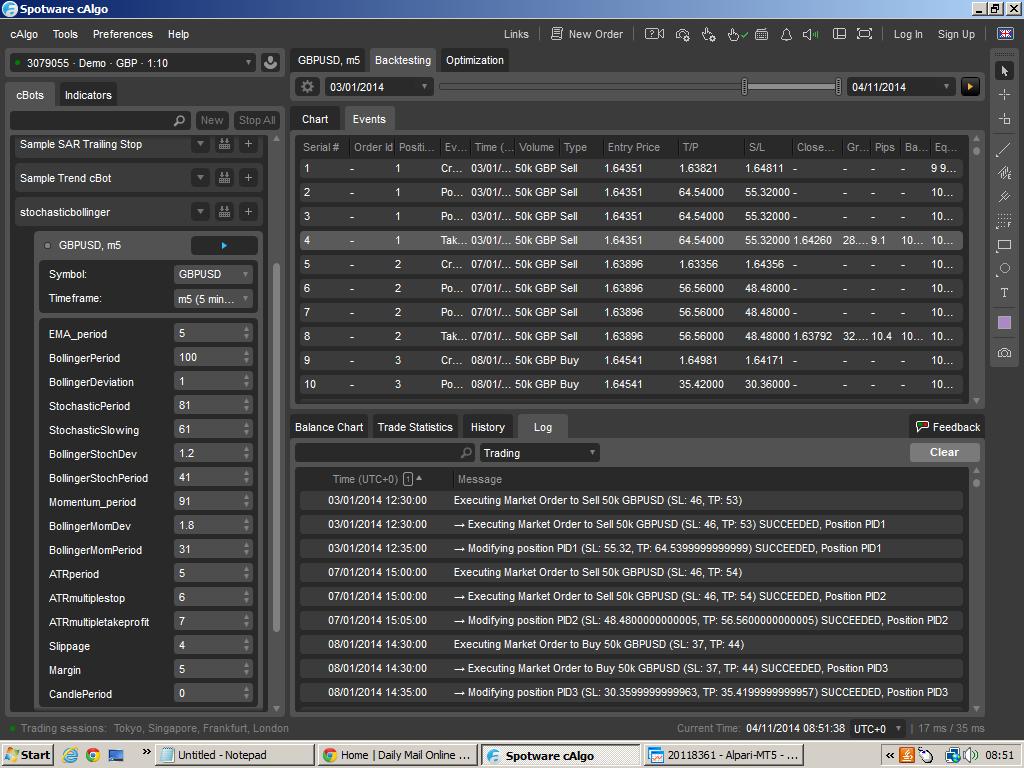Click the Sign Up link
The image size is (1024, 768).
click(956, 34)
